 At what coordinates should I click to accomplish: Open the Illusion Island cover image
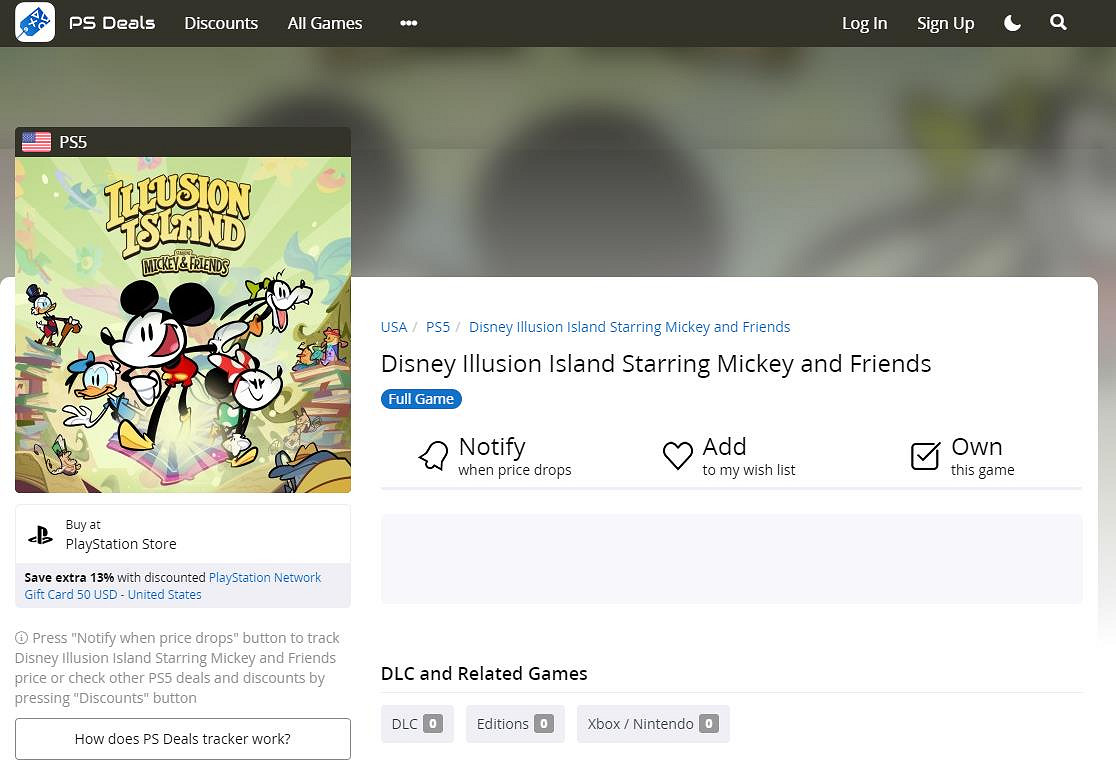(183, 325)
